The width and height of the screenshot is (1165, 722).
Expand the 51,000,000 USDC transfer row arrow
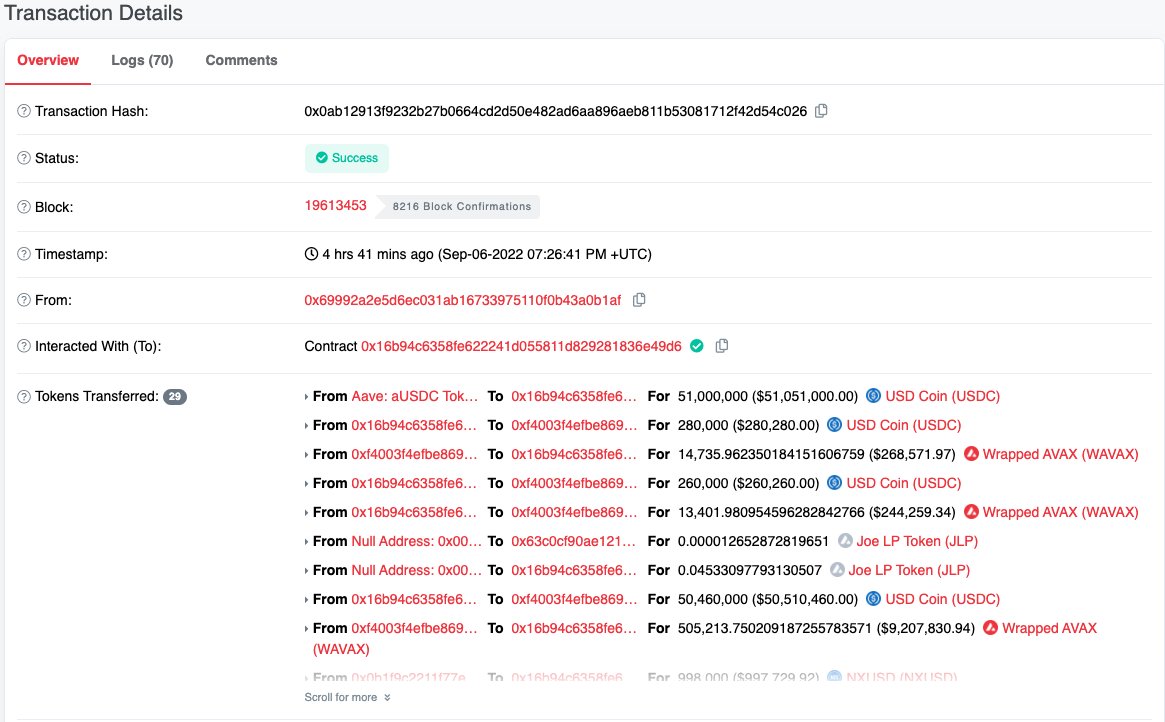(306, 397)
